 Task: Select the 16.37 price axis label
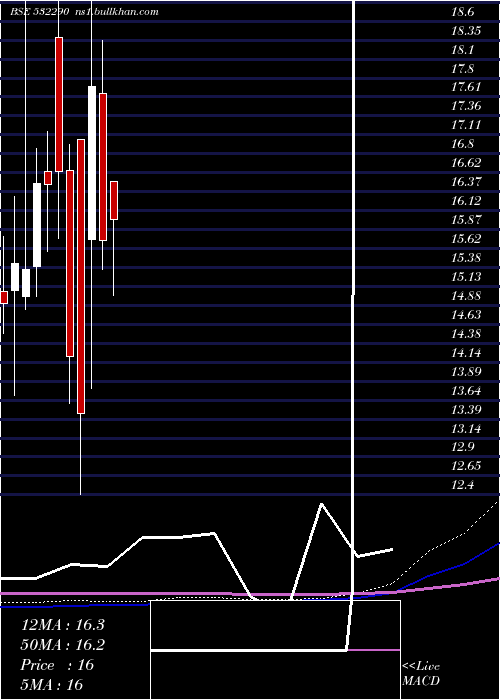pyautogui.click(x=466, y=182)
